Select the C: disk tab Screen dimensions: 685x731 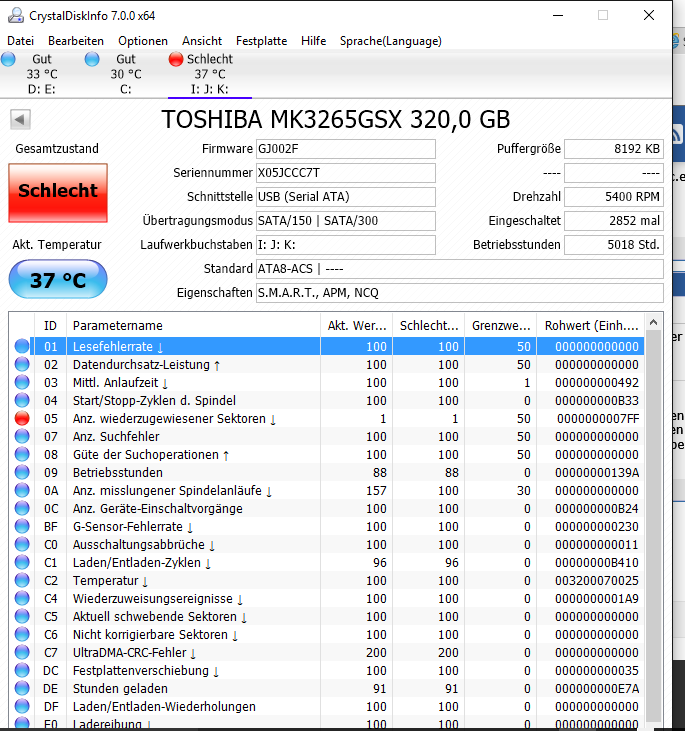[x=126, y=74]
